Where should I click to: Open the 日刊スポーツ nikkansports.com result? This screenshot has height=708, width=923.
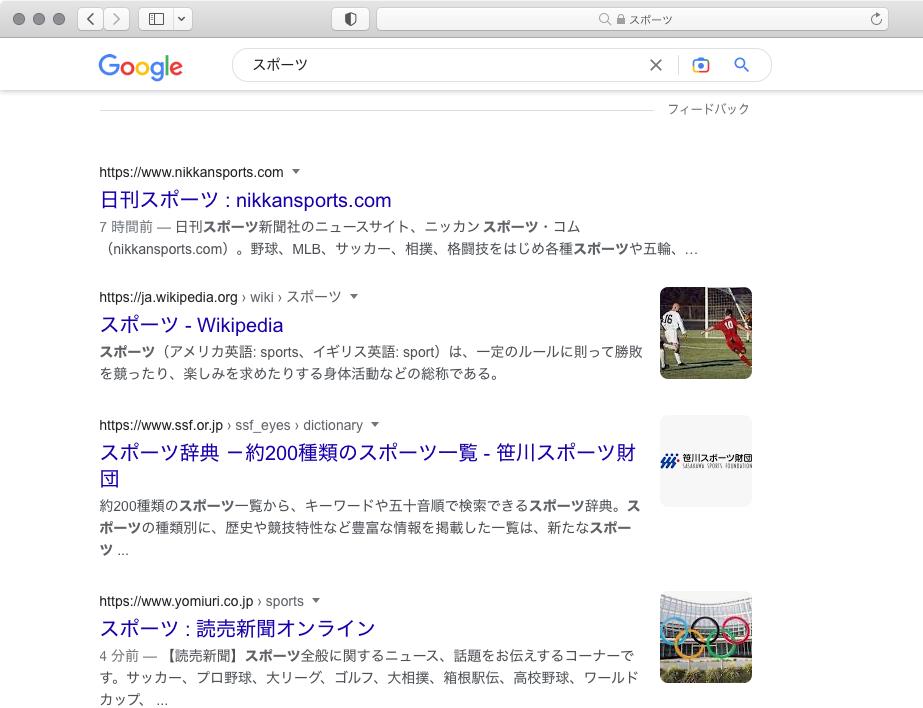pos(245,200)
